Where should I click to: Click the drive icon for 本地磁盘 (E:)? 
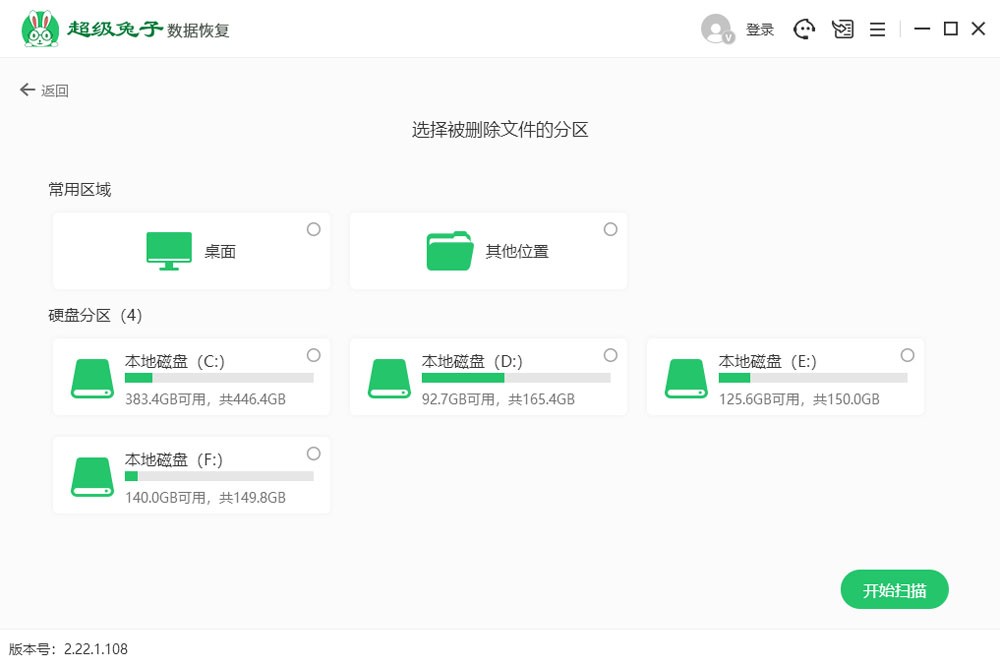click(x=687, y=378)
